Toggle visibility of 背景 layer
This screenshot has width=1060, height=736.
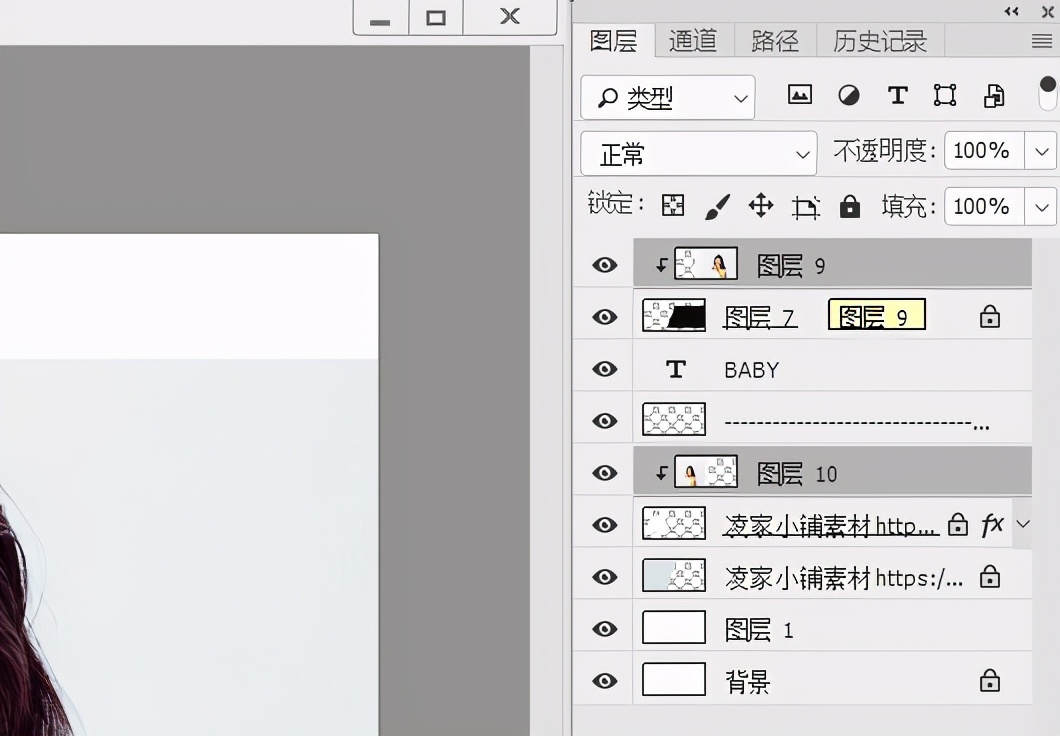point(604,681)
